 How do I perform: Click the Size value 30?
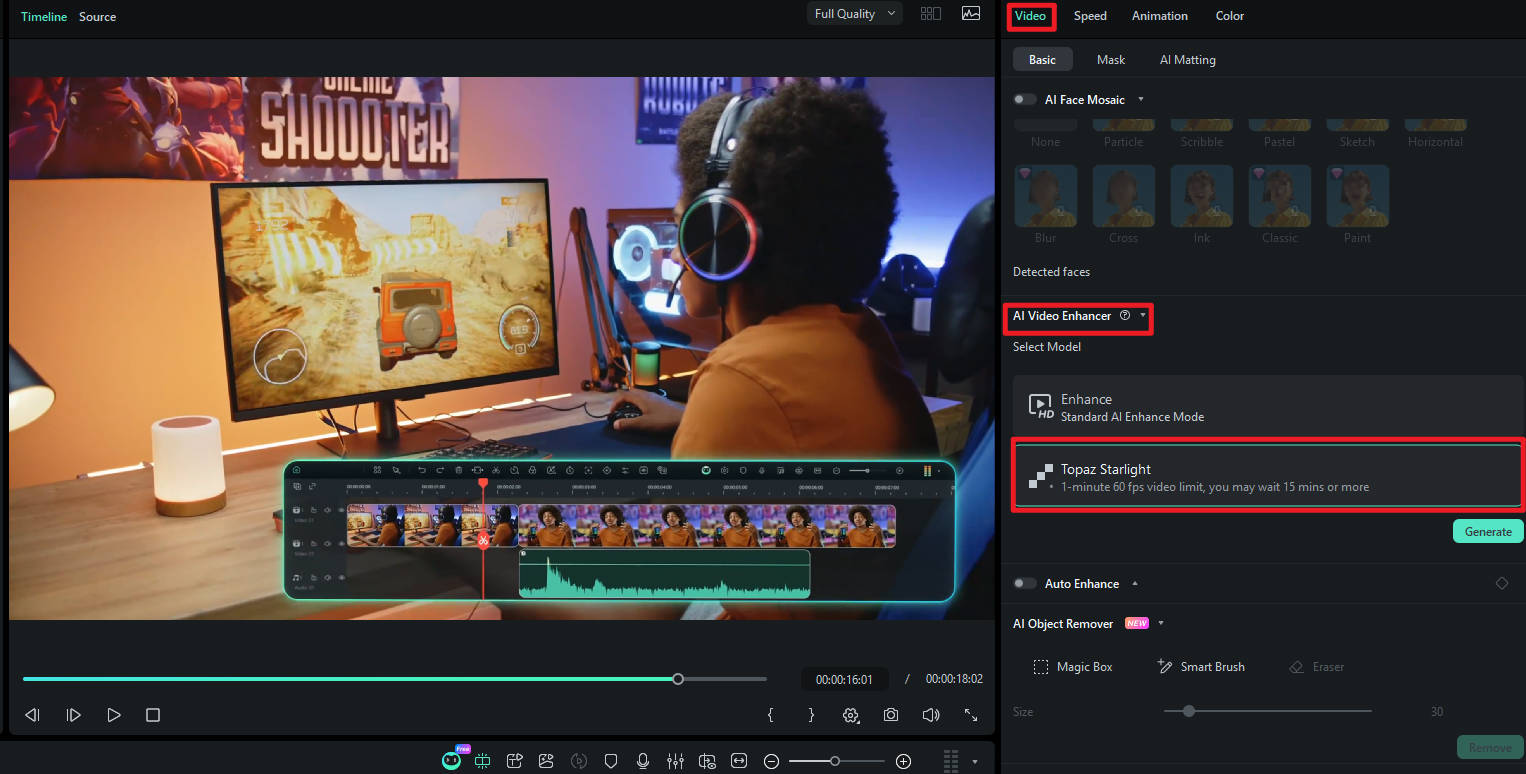[1437, 712]
